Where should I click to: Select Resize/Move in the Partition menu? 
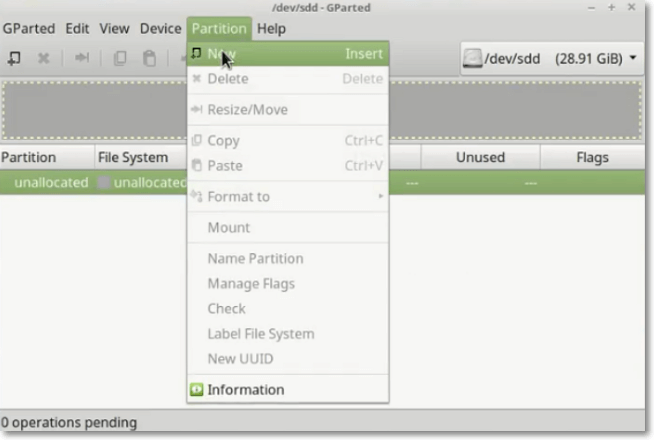coord(288,110)
